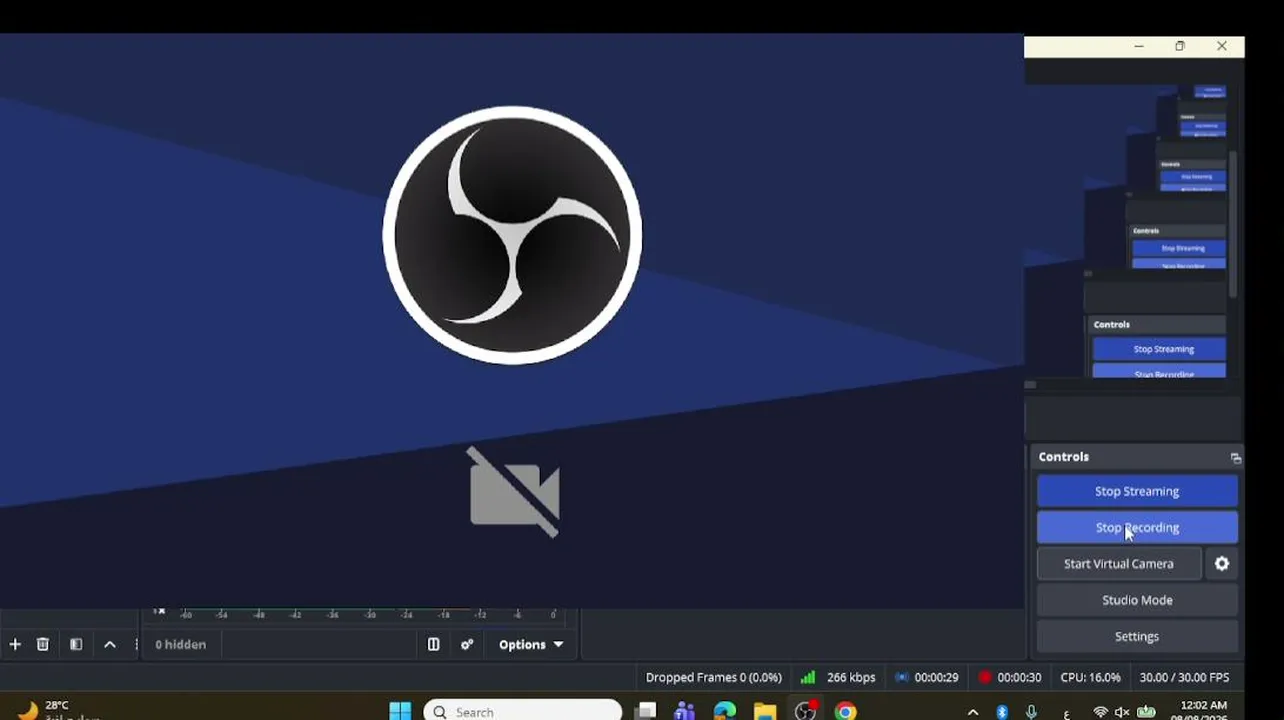Open the Windows Start menu

click(400, 711)
